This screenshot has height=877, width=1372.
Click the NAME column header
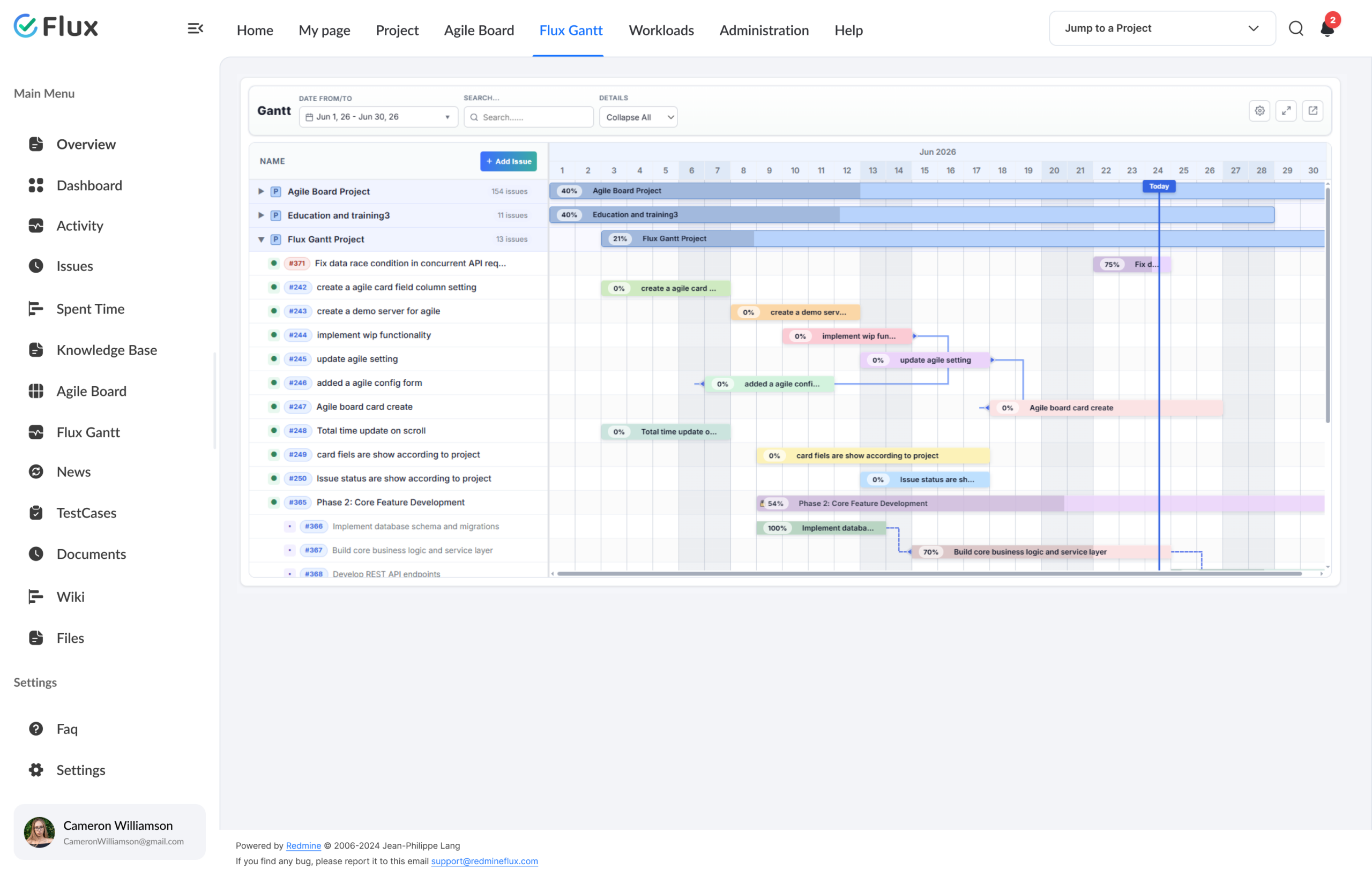[x=272, y=161]
